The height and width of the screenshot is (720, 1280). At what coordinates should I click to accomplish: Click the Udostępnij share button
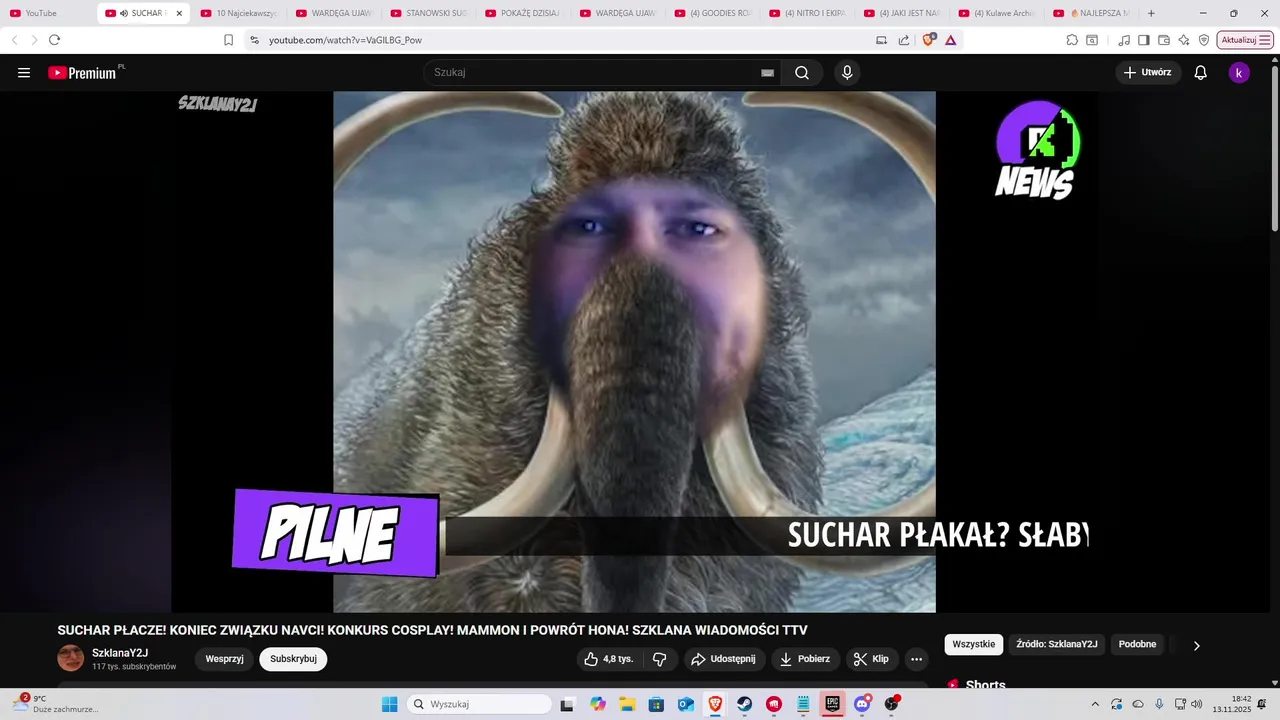click(x=725, y=659)
